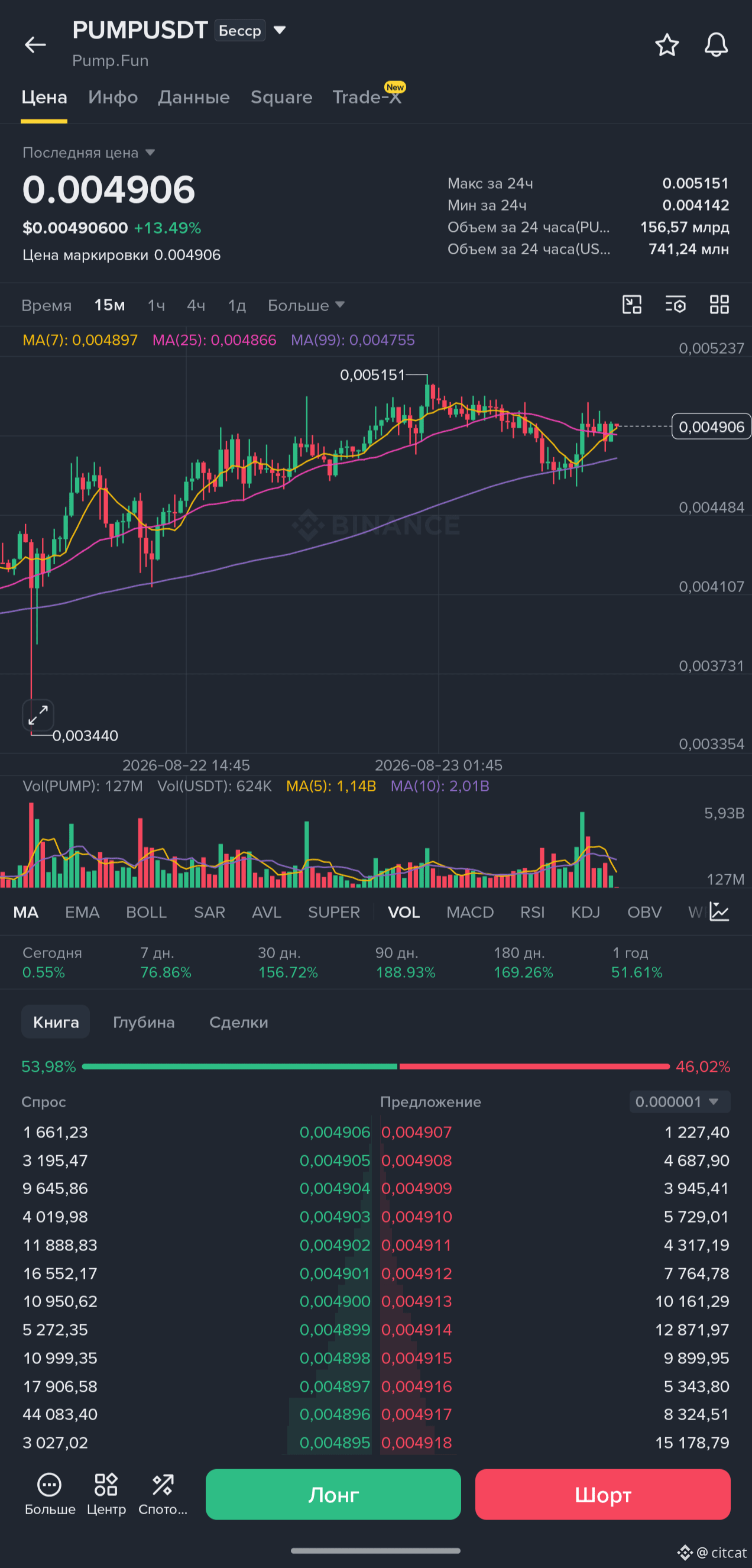Toggle the BOLL indicator
The height and width of the screenshot is (1568, 752).
pyautogui.click(x=146, y=912)
